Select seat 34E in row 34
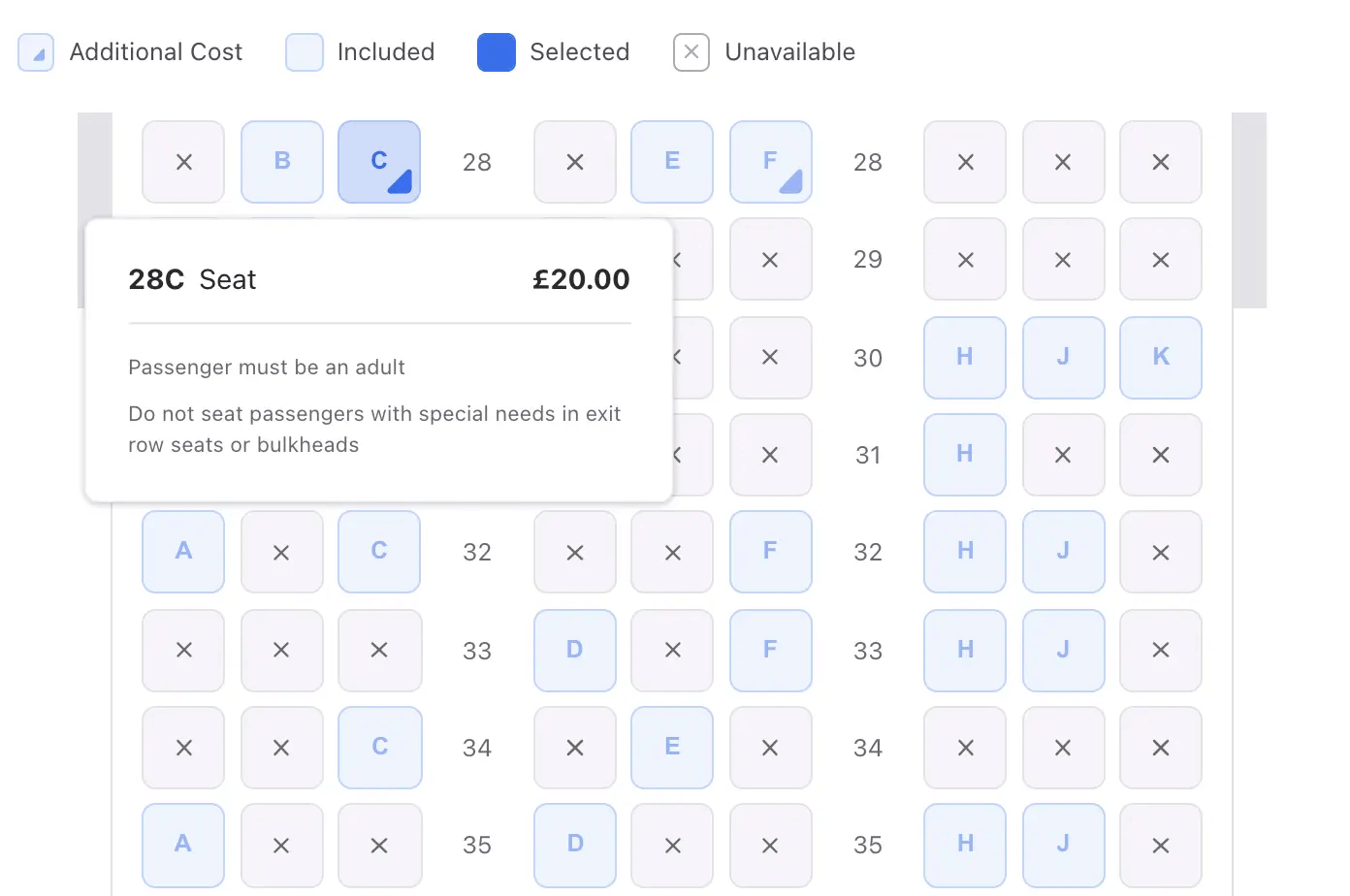This screenshot has height=896, width=1350. coord(672,748)
